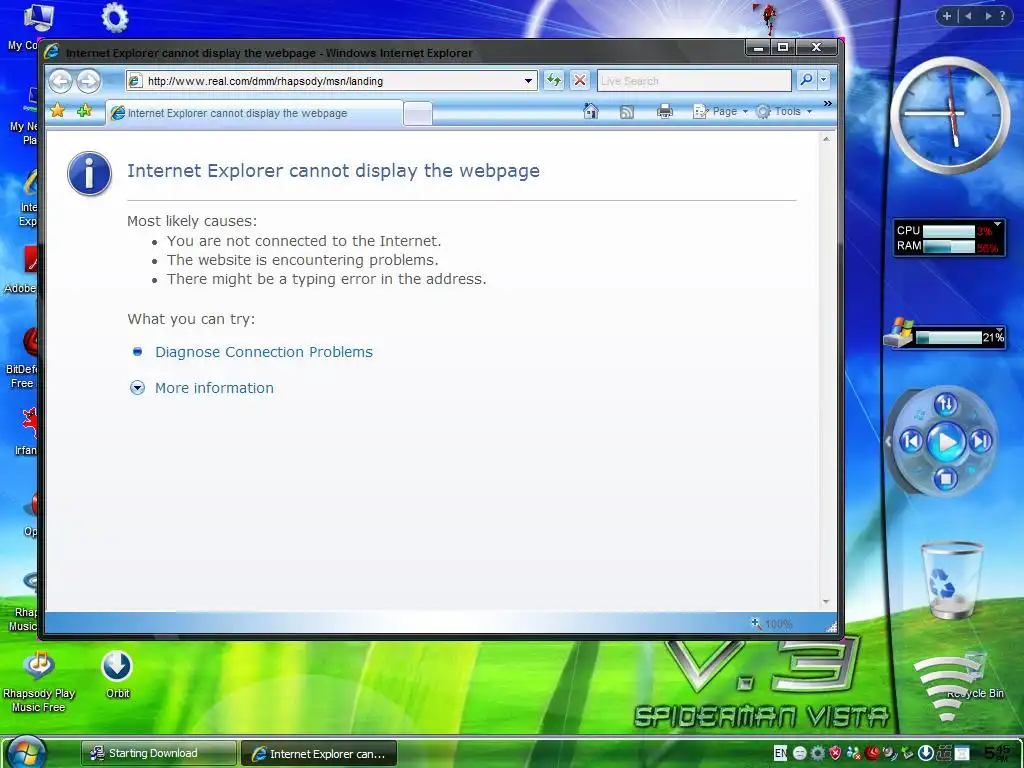
Task: Open the settings gear desktop icon
Action: [115, 18]
